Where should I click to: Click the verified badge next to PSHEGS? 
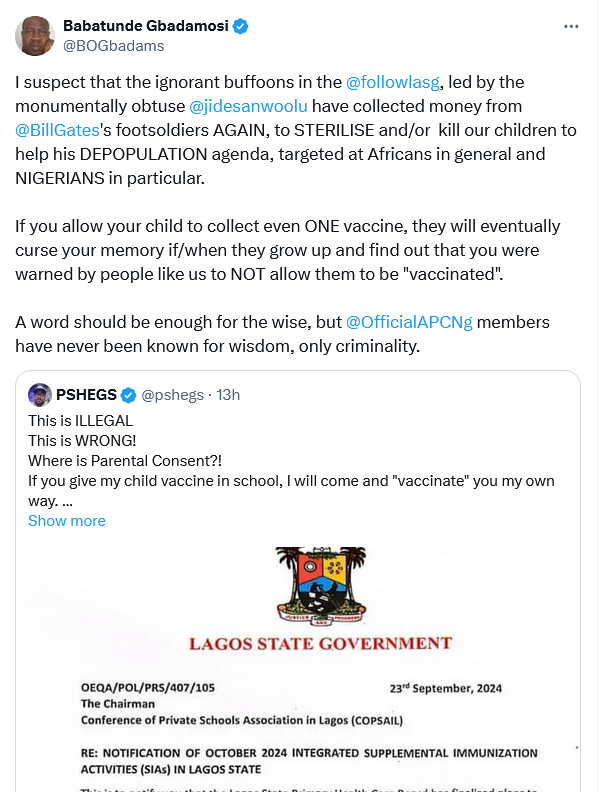click(129, 395)
